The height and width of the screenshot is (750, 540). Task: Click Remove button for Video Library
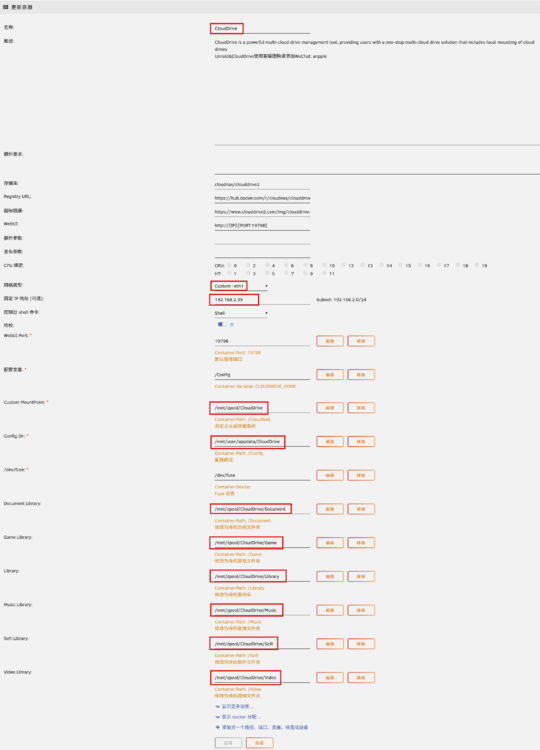(361, 678)
